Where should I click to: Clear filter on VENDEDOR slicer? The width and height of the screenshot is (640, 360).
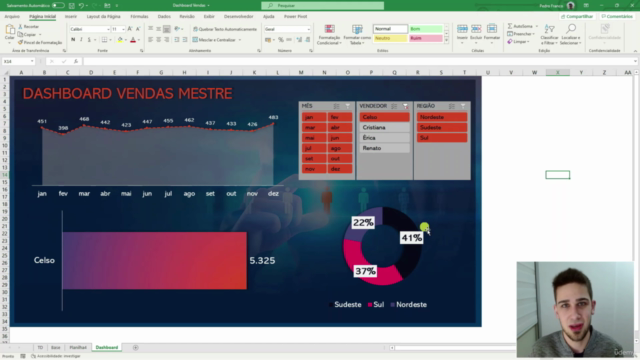[405, 106]
